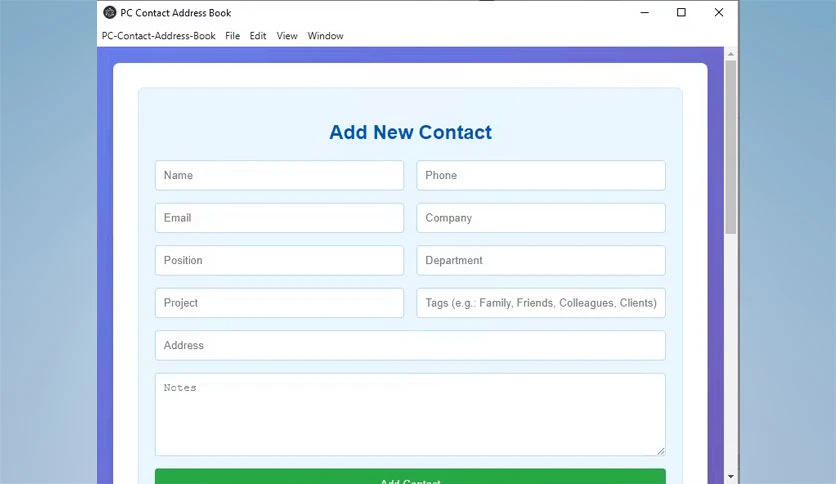Select the Department input field

pos(541,260)
